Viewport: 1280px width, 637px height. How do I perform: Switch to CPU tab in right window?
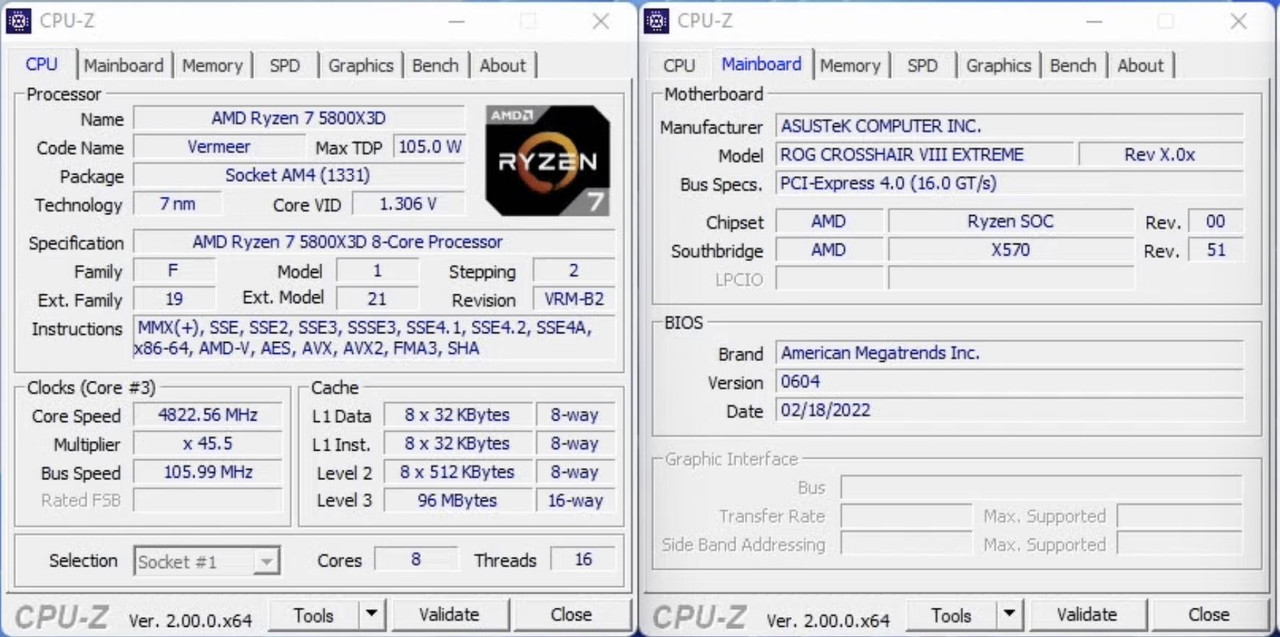point(679,65)
